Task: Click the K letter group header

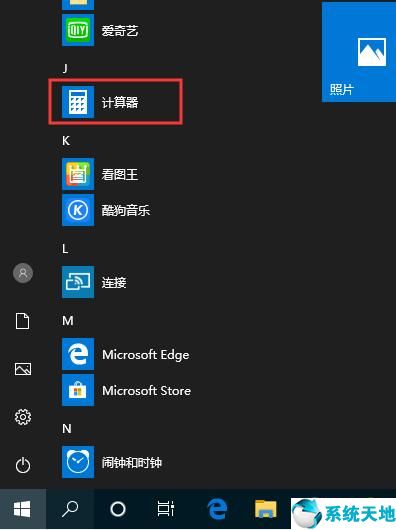Action: pyautogui.click(x=66, y=141)
